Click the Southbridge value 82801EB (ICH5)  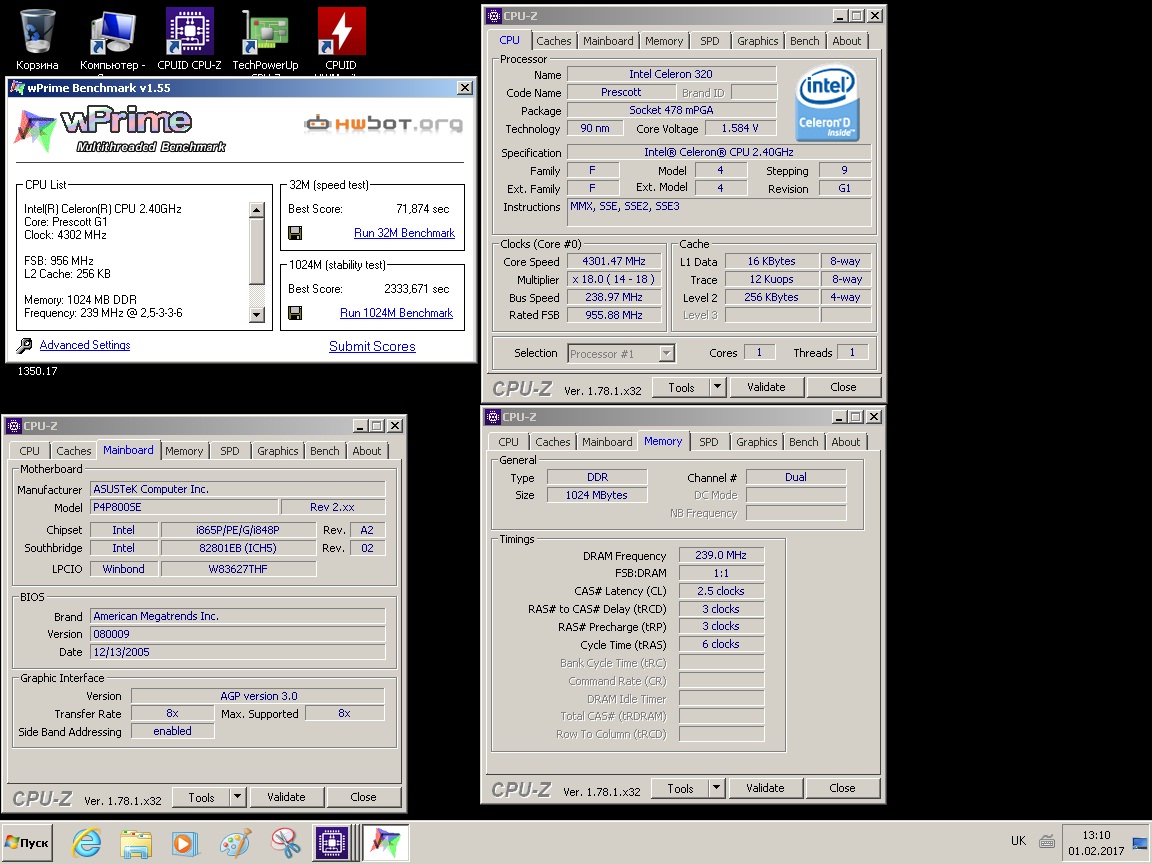(238, 548)
